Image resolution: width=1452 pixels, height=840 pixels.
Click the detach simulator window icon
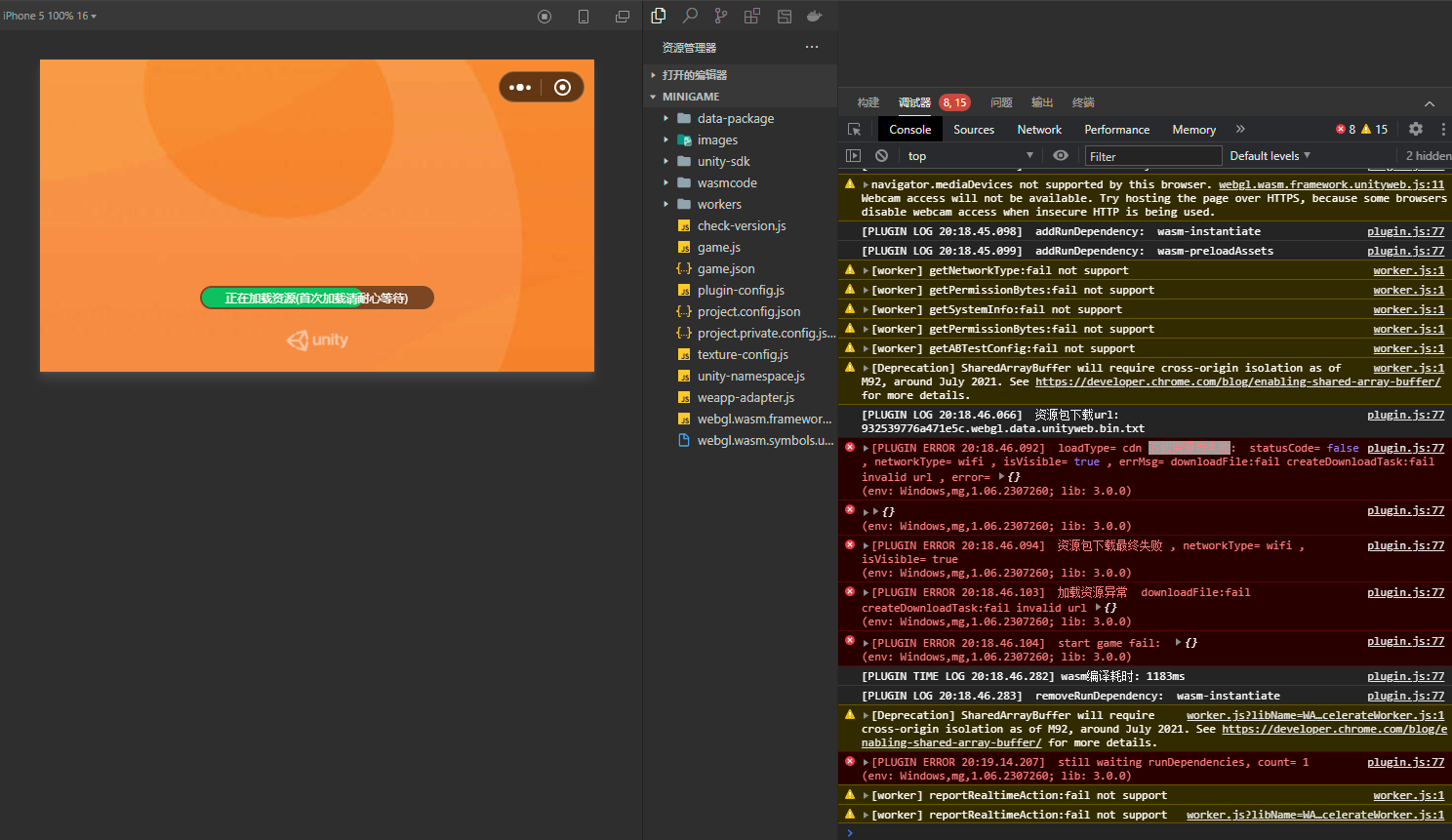(622, 17)
